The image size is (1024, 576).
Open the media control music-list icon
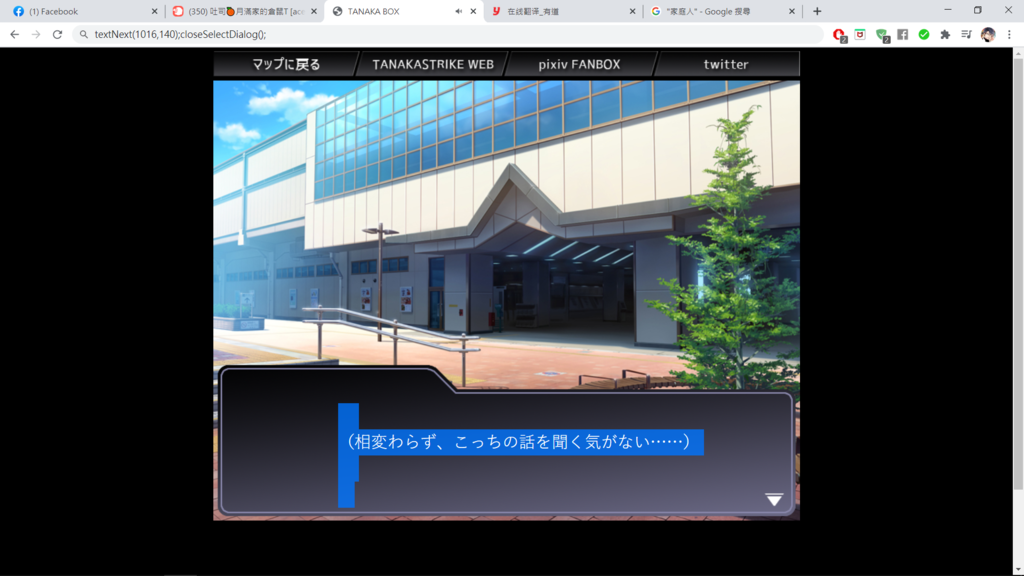pyautogui.click(x=967, y=35)
